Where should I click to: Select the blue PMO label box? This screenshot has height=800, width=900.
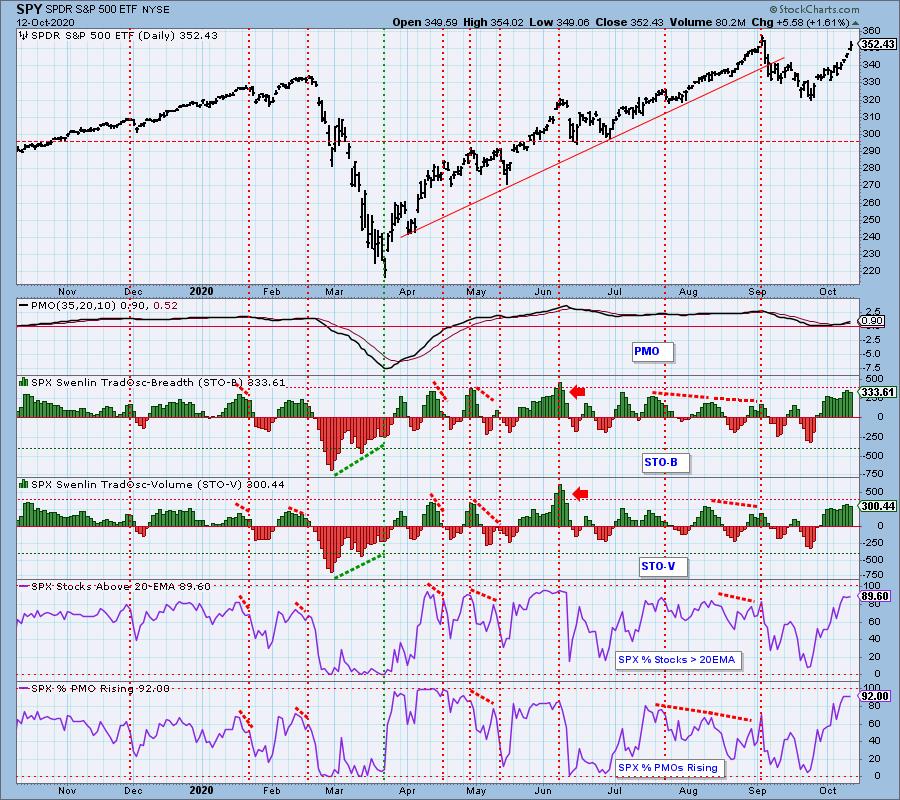[x=651, y=351]
